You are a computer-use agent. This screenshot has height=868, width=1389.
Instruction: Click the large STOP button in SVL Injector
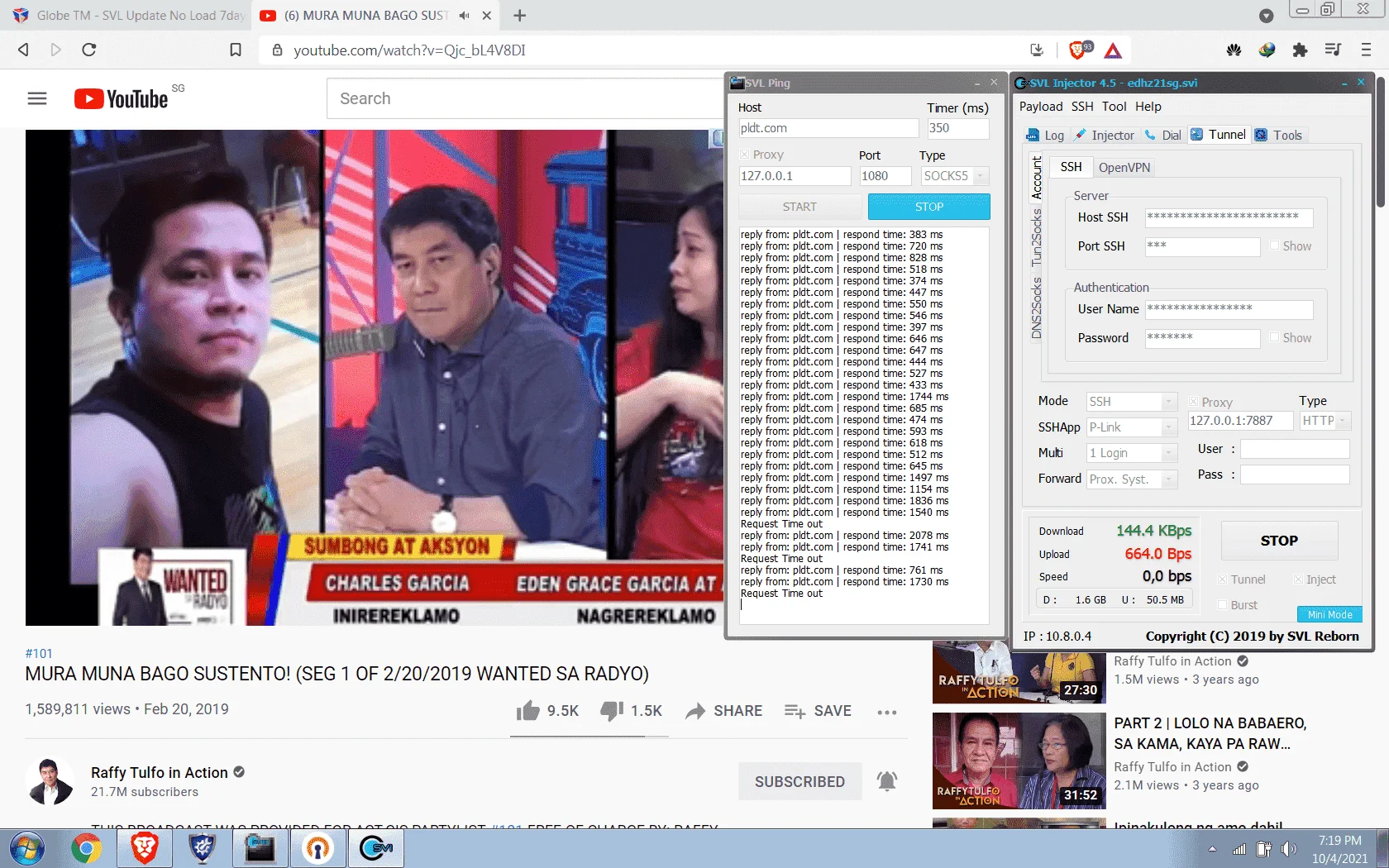[1279, 541]
